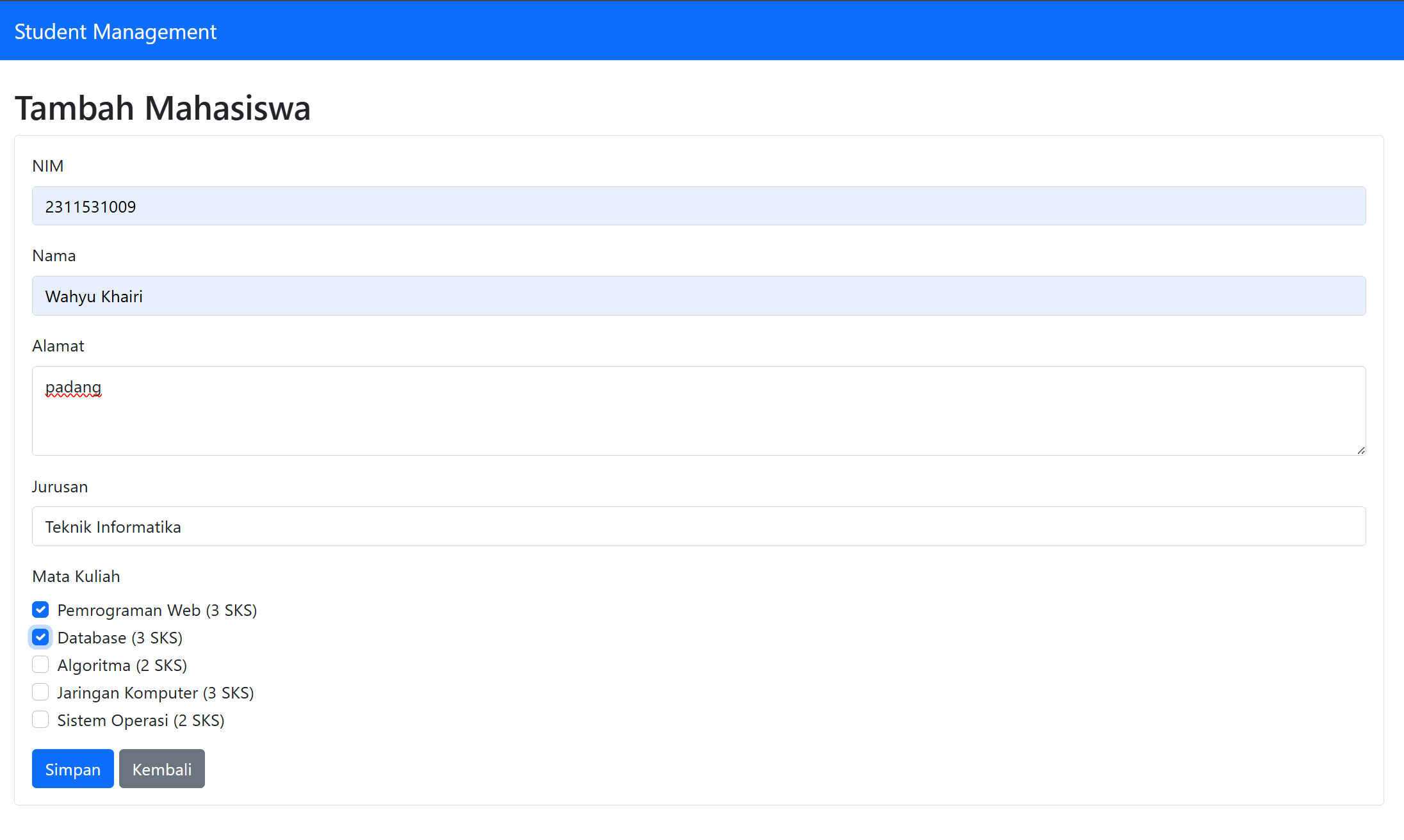Focus the Nama text field
The image size is (1404, 840).
pyautogui.click(x=698, y=296)
